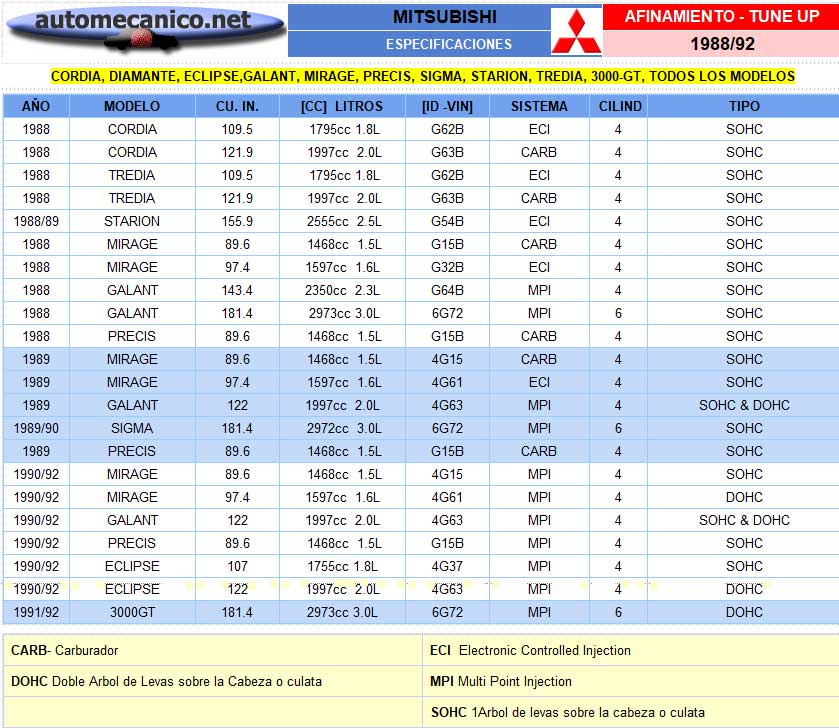This screenshot has height=728, width=839.
Task: Select the [CC] LITROS column header
Action: point(342,106)
